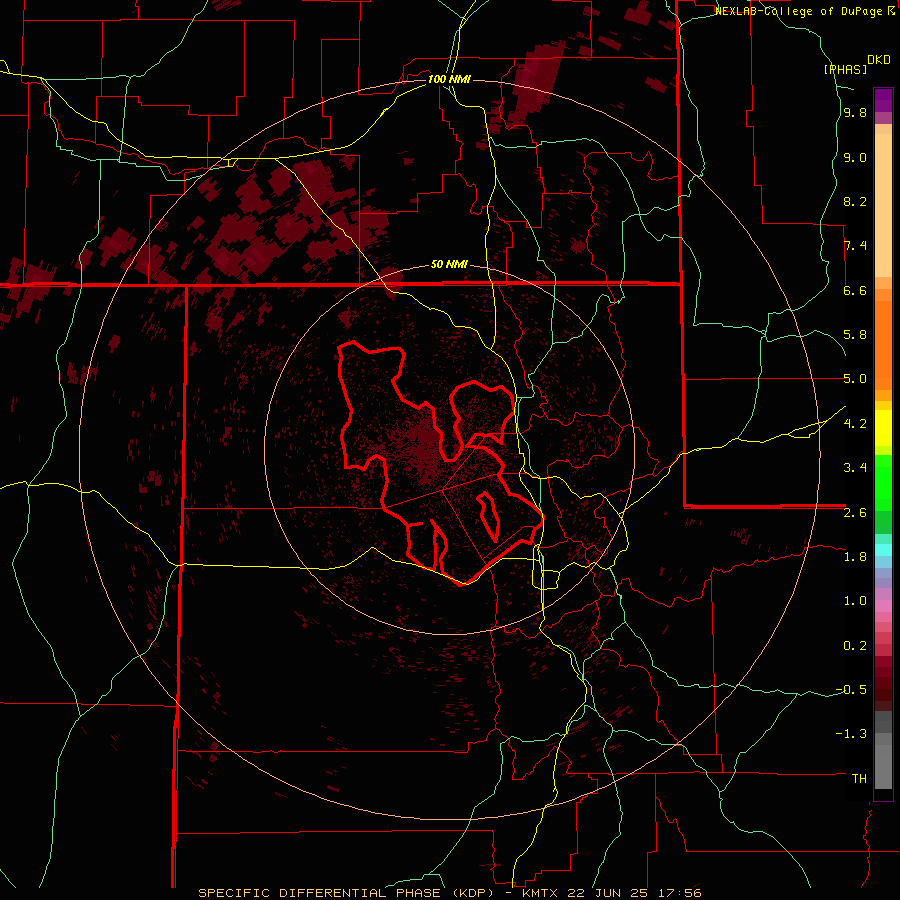Click the 9.0 value on the scale
900x900 pixels.
[855, 158]
